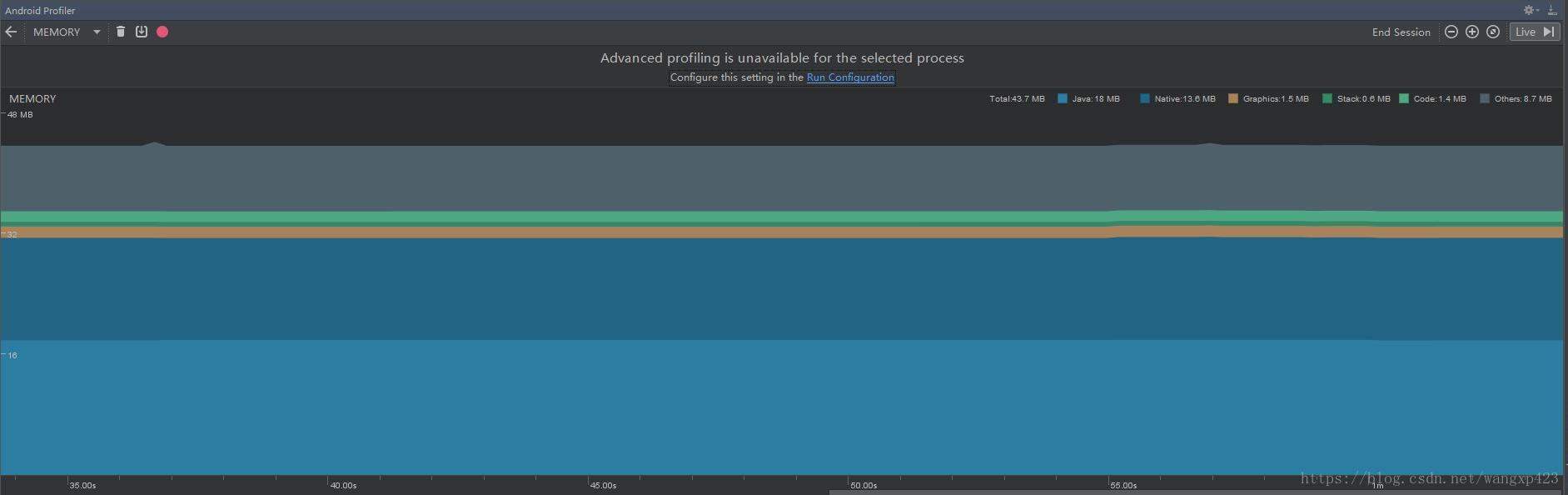Click the Stack memory legend swatch
This screenshot has height=495, width=1568.
click(x=1327, y=98)
